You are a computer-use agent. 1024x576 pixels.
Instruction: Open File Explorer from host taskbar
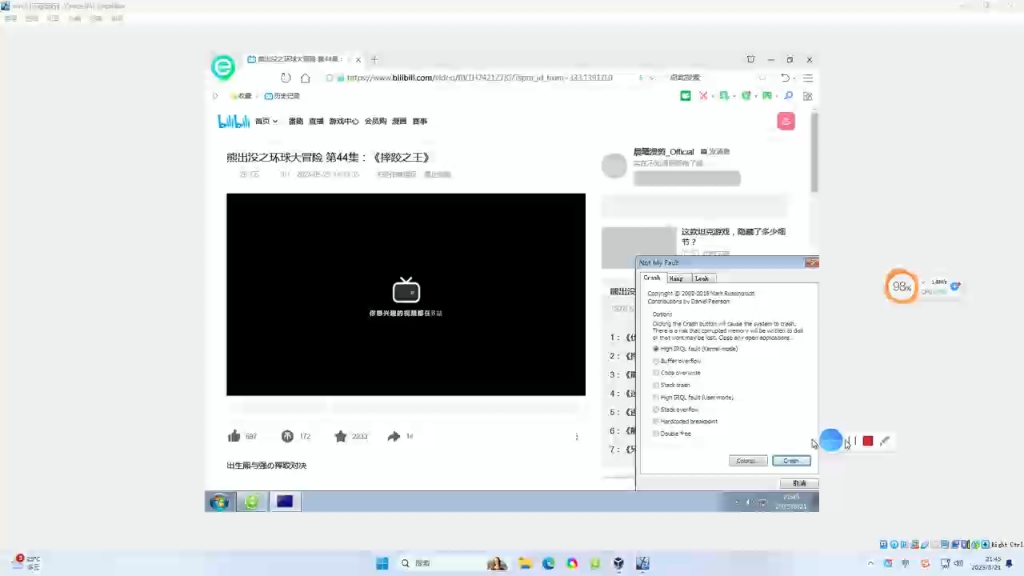coord(525,563)
